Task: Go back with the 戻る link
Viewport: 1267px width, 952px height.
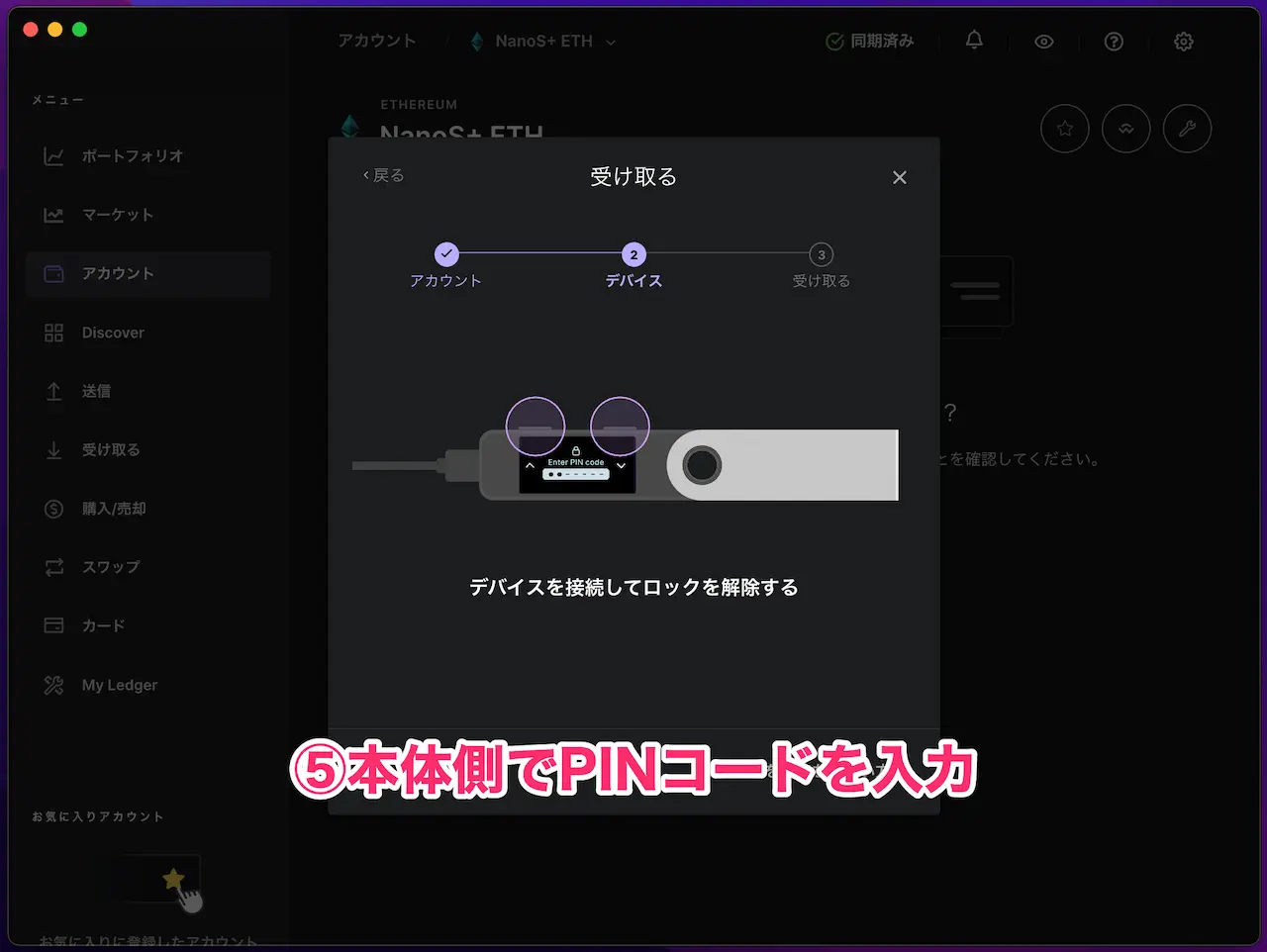Action: tap(384, 176)
